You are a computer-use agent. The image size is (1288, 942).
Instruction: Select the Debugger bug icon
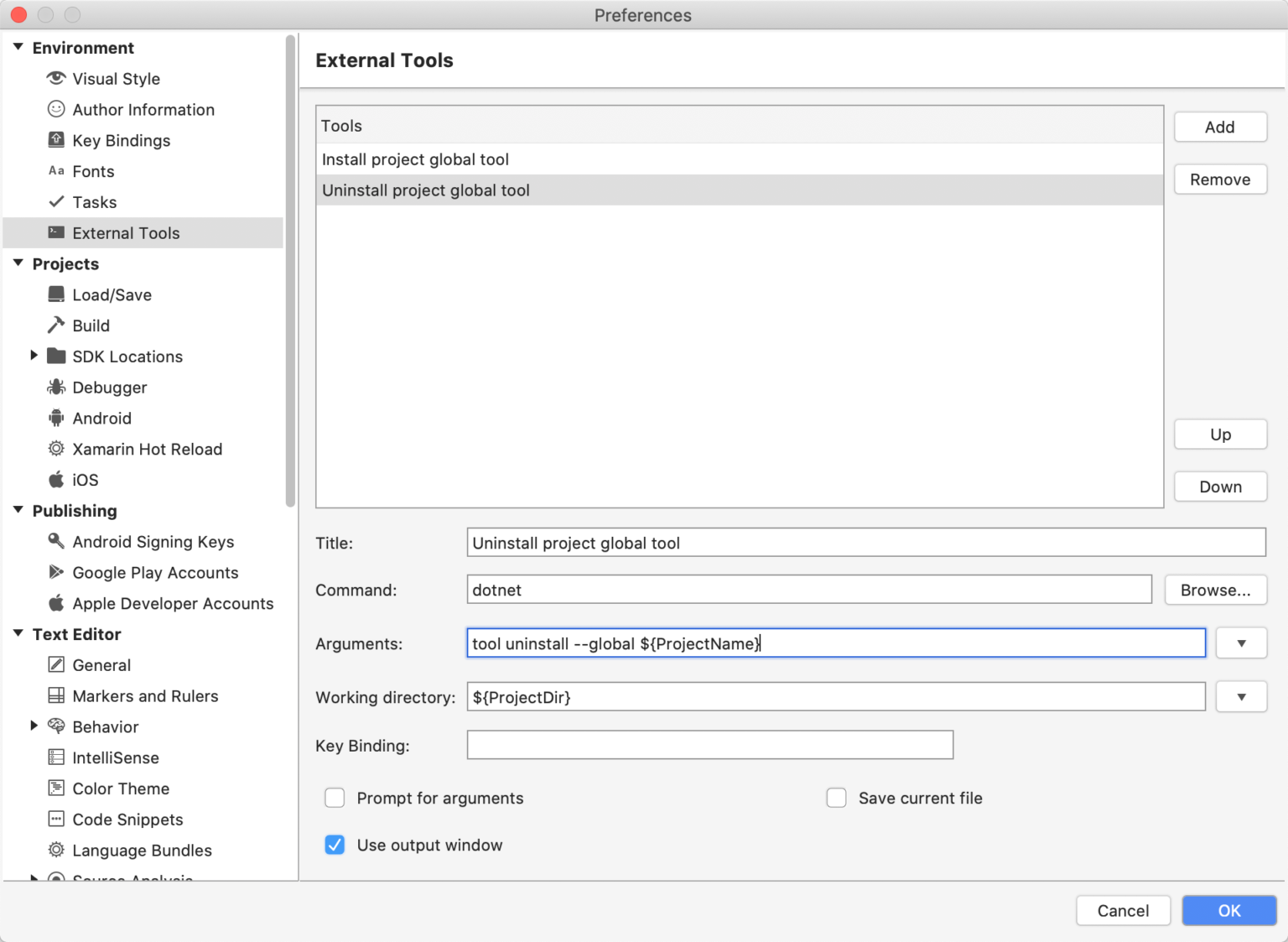pos(55,387)
